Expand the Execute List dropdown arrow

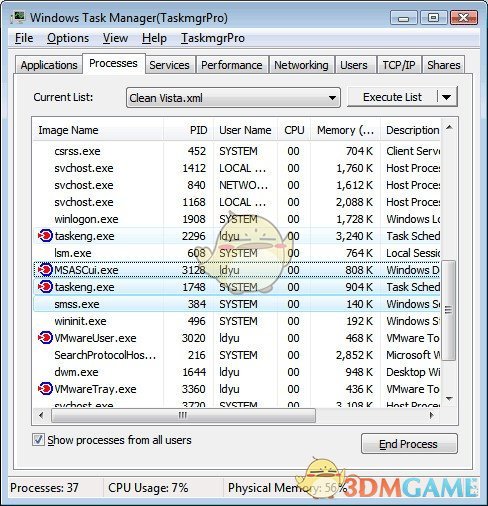click(x=447, y=97)
